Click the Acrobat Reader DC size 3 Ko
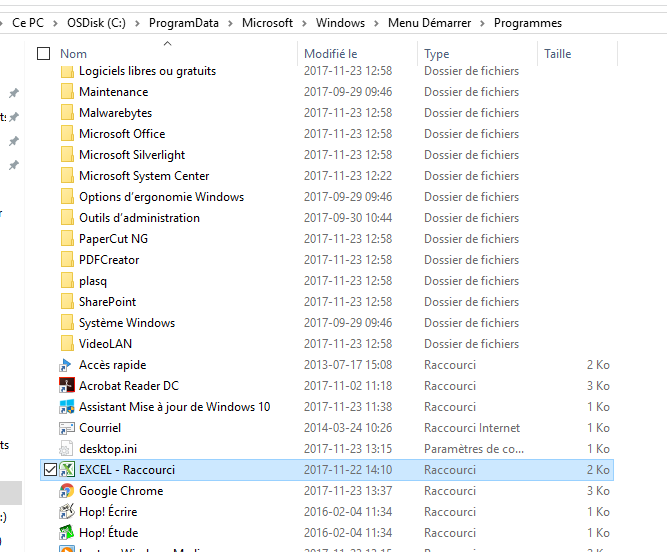This screenshot has height=552, width=667. (x=598, y=386)
